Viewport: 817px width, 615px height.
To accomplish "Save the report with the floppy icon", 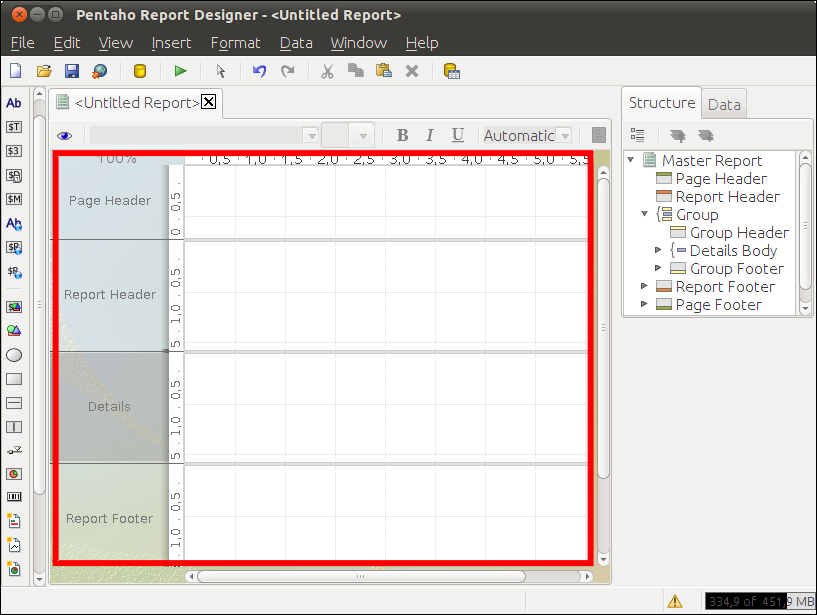I will coord(72,71).
